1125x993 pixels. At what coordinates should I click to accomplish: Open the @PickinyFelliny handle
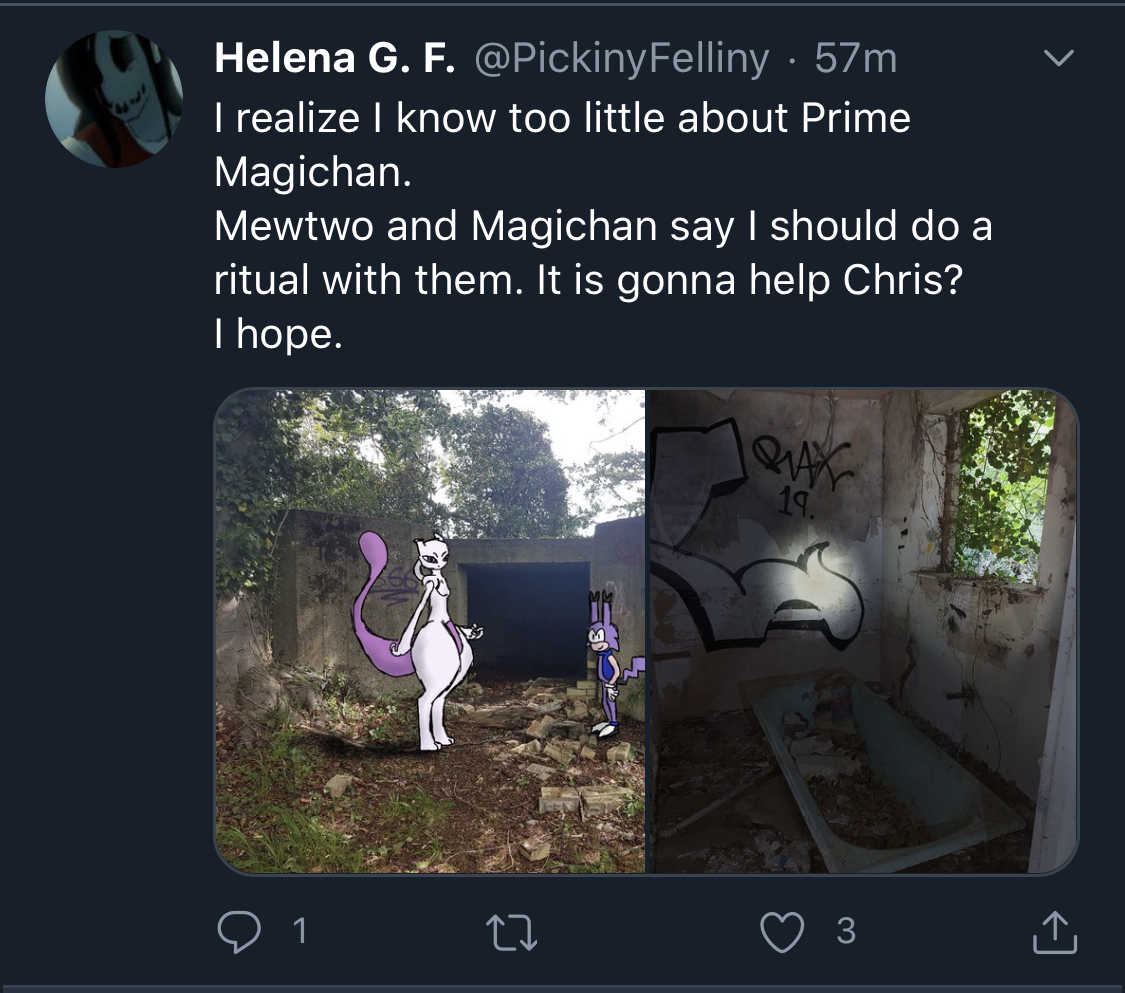tap(621, 58)
